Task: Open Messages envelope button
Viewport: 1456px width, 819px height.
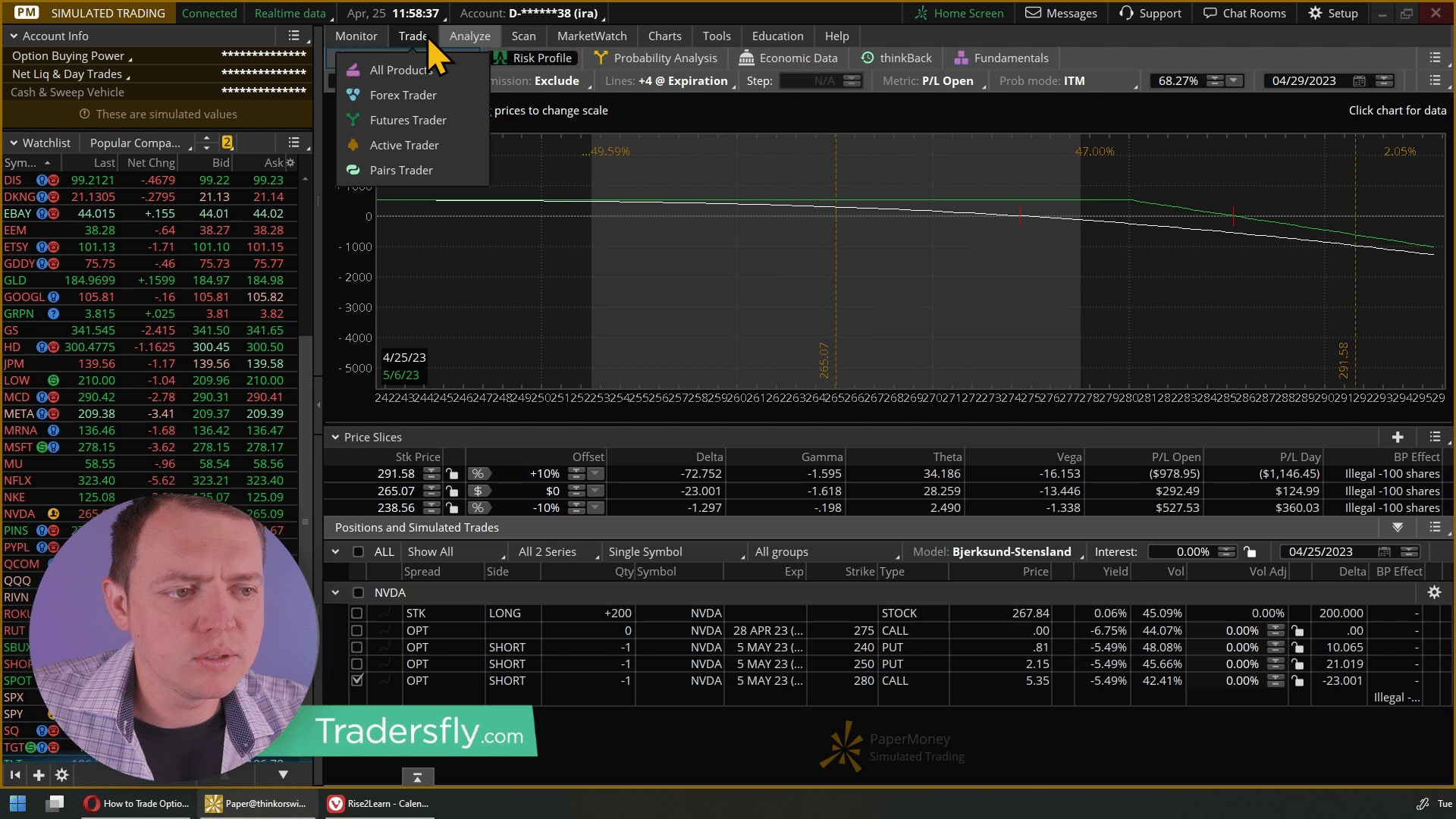Action: point(1061,13)
